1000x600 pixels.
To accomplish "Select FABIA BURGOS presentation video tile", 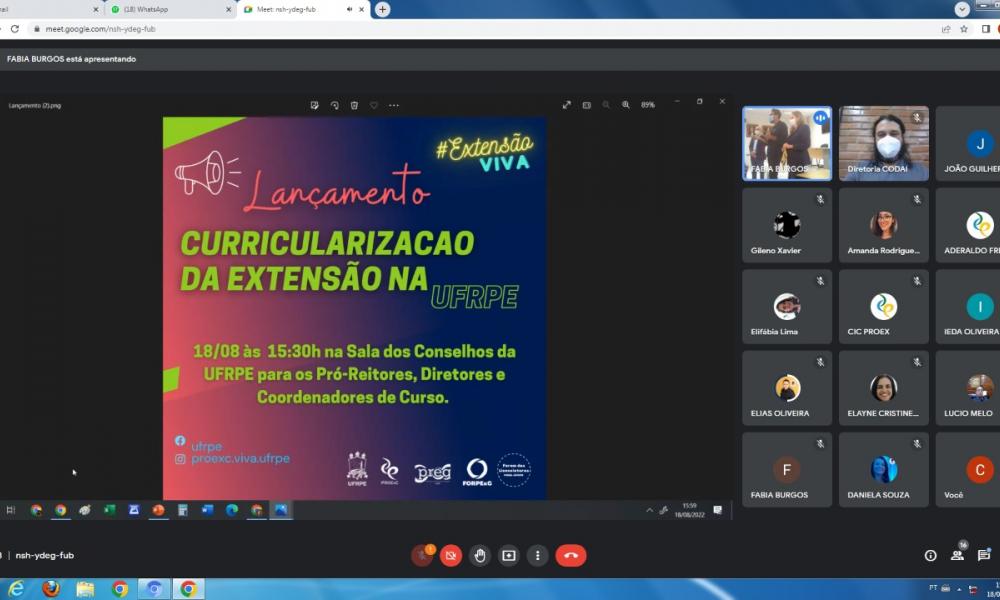I will (786, 143).
